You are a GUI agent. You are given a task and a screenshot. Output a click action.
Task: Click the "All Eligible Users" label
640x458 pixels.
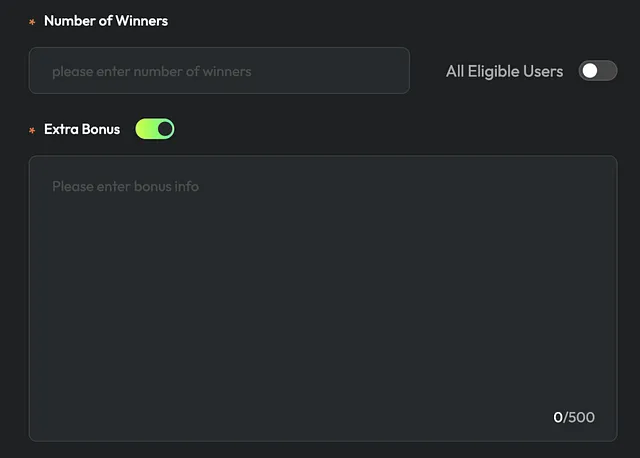[504, 71]
